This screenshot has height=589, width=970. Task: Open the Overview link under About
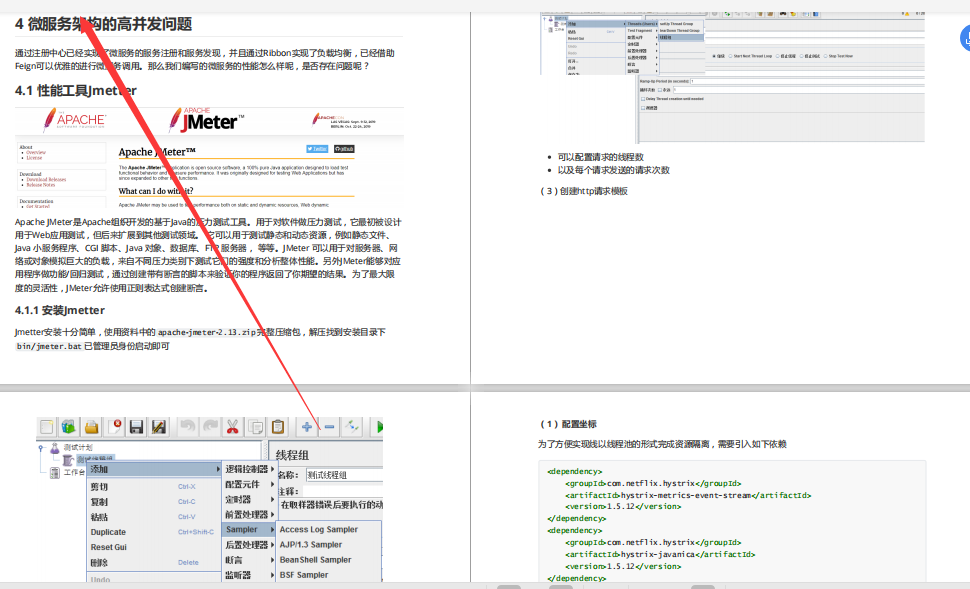(36, 152)
